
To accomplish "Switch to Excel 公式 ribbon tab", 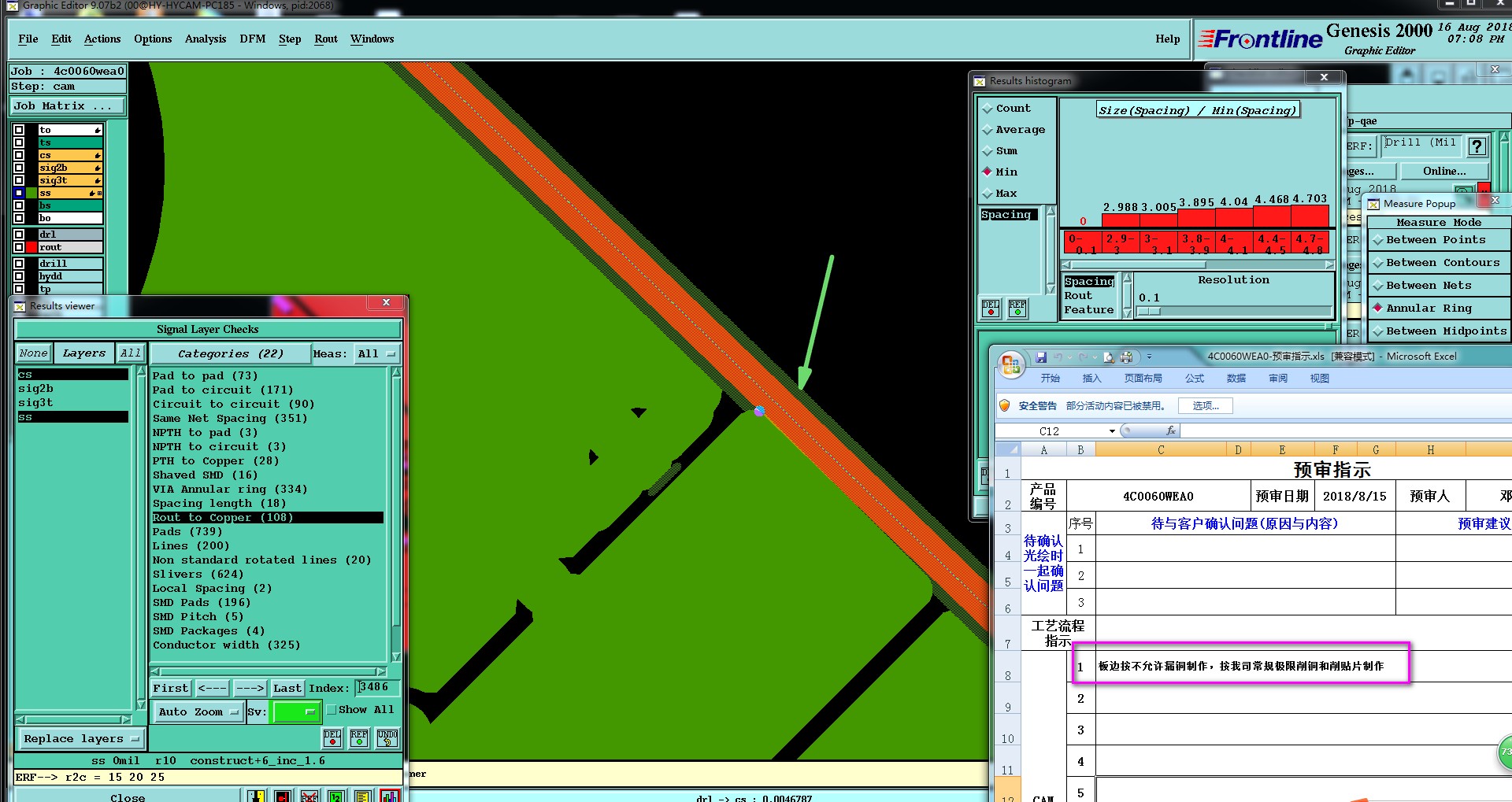I will [1195, 379].
